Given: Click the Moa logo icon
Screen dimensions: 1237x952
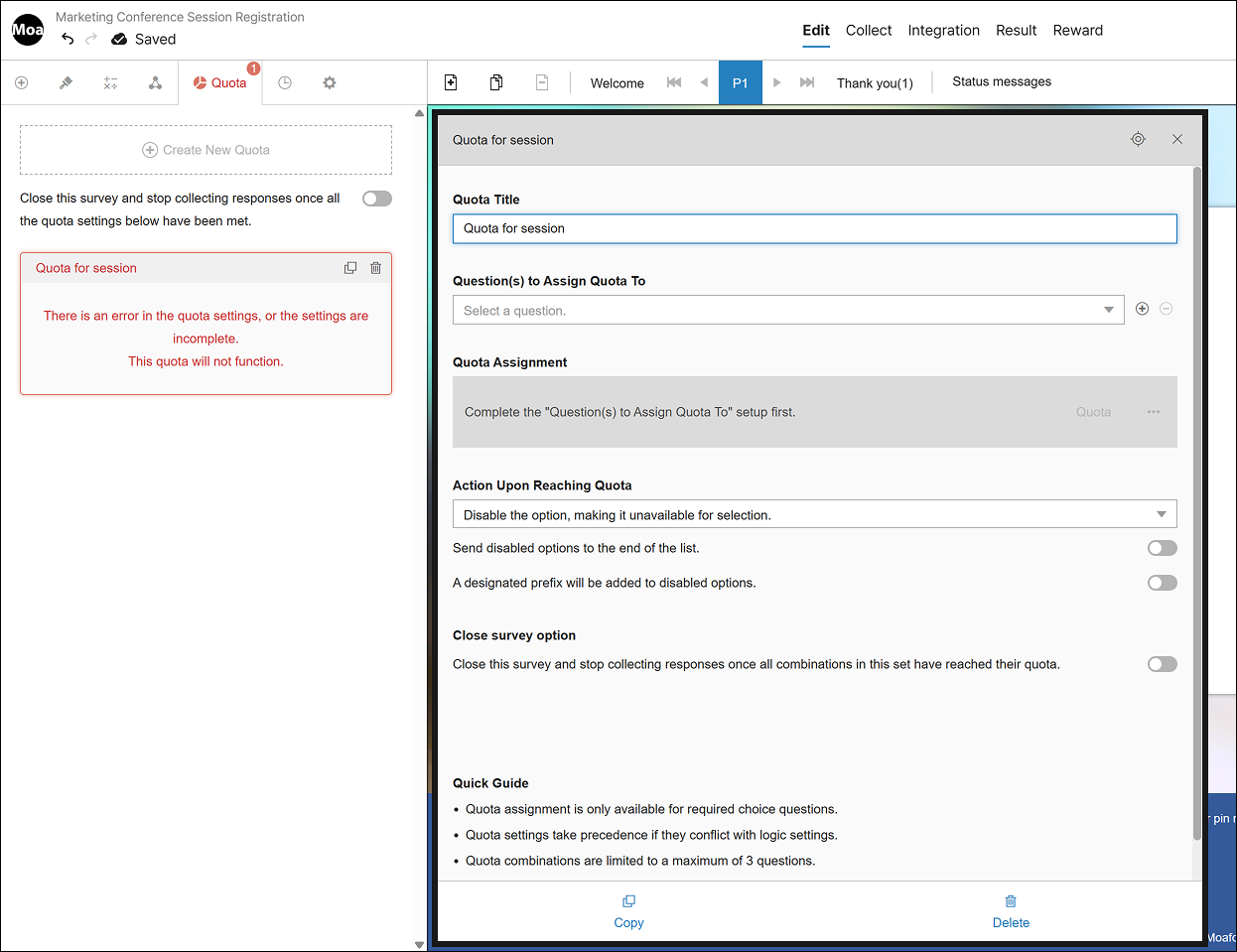Looking at the screenshot, I should pyautogui.click(x=28, y=30).
